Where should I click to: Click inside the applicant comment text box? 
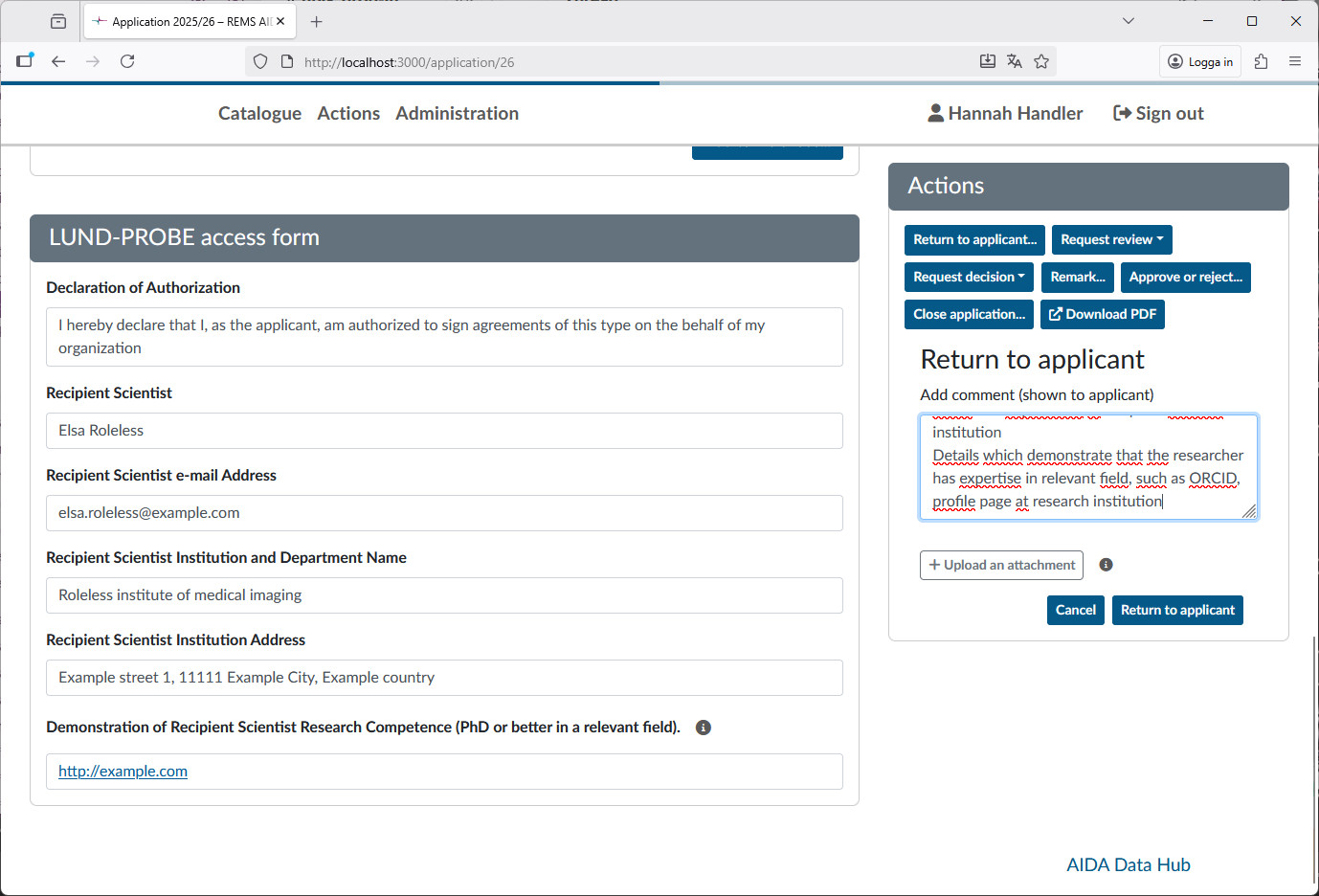(x=1088, y=467)
